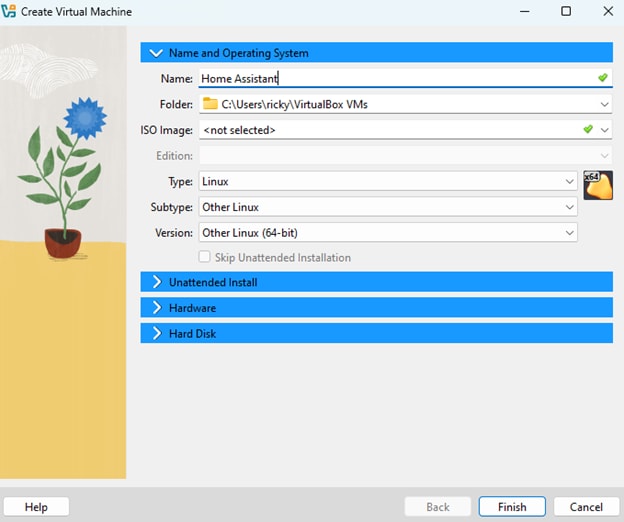
Task: Click the 'Type:' label
Action: pos(180,182)
